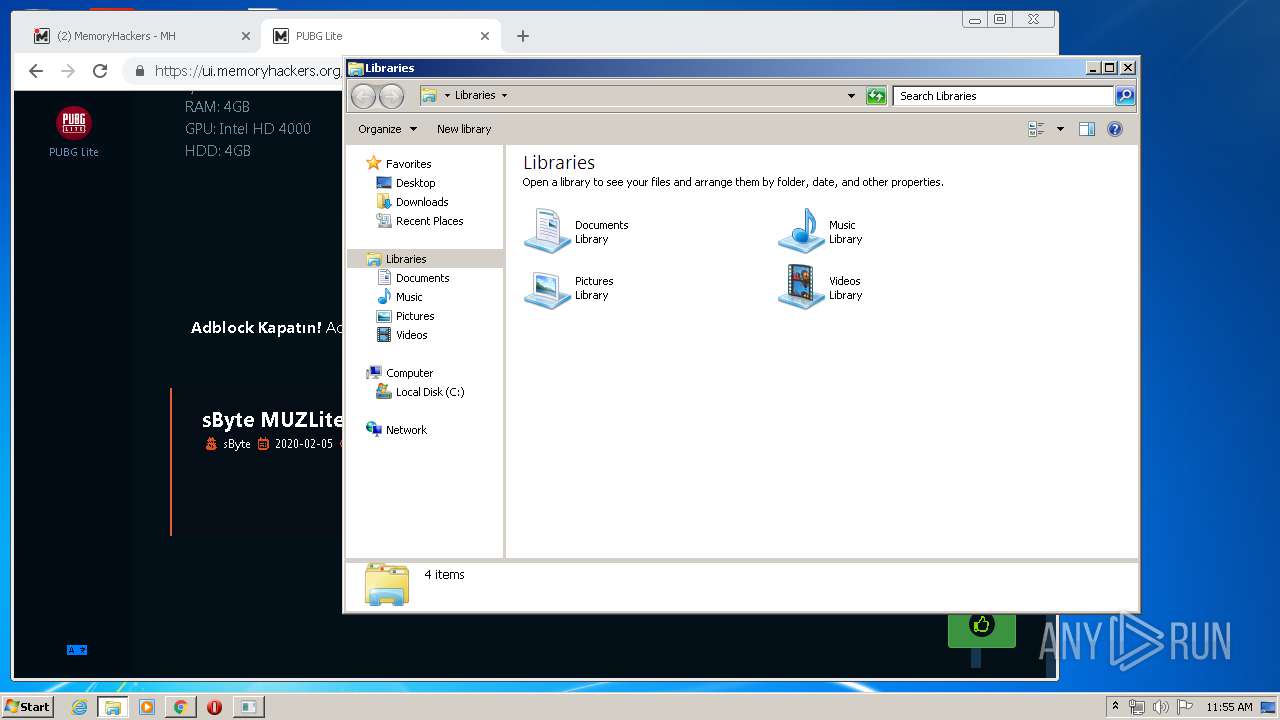Expand root dropdown arrow before Libraries breadcrumb

tap(447, 96)
